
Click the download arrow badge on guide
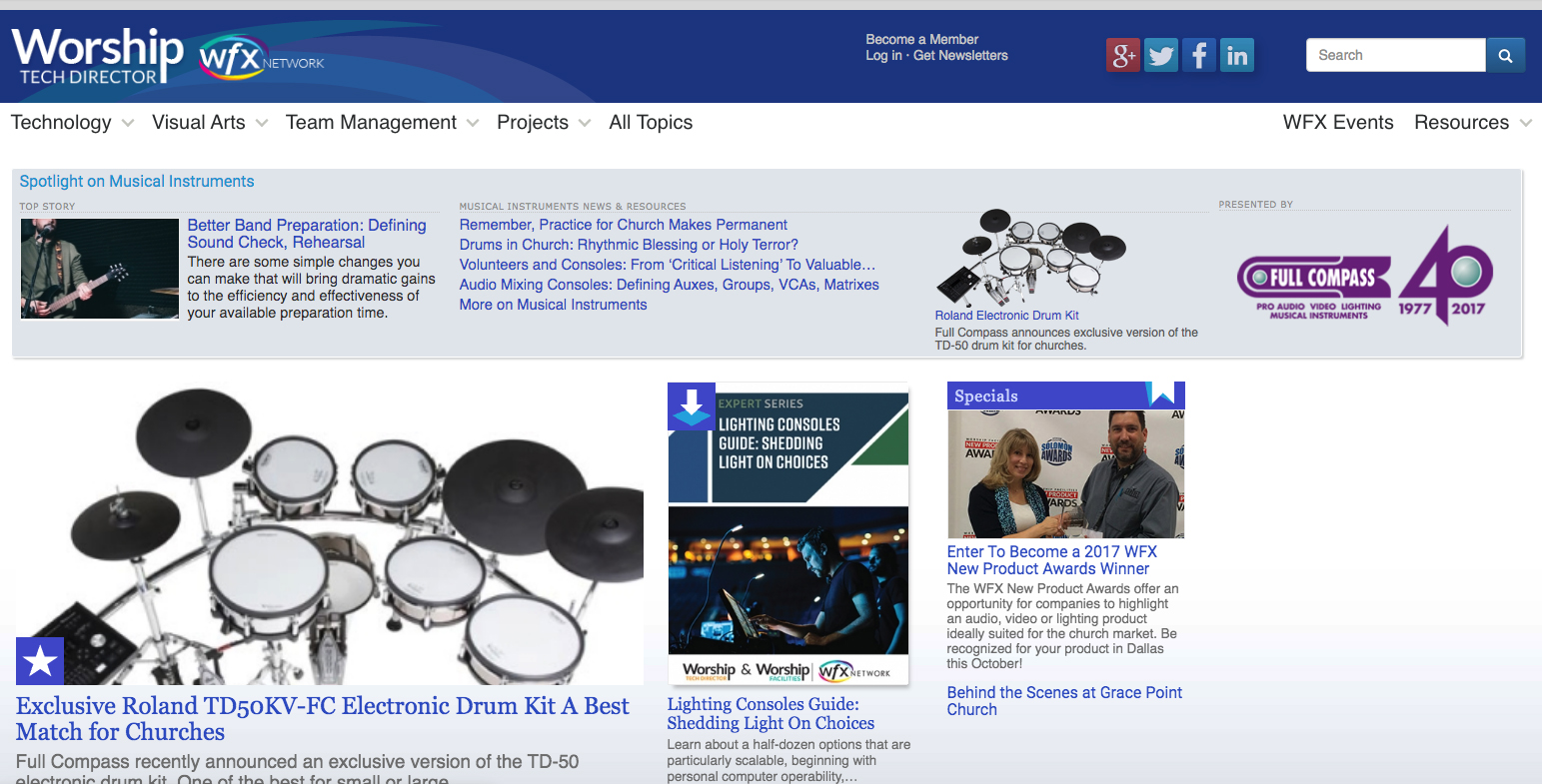coord(691,405)
